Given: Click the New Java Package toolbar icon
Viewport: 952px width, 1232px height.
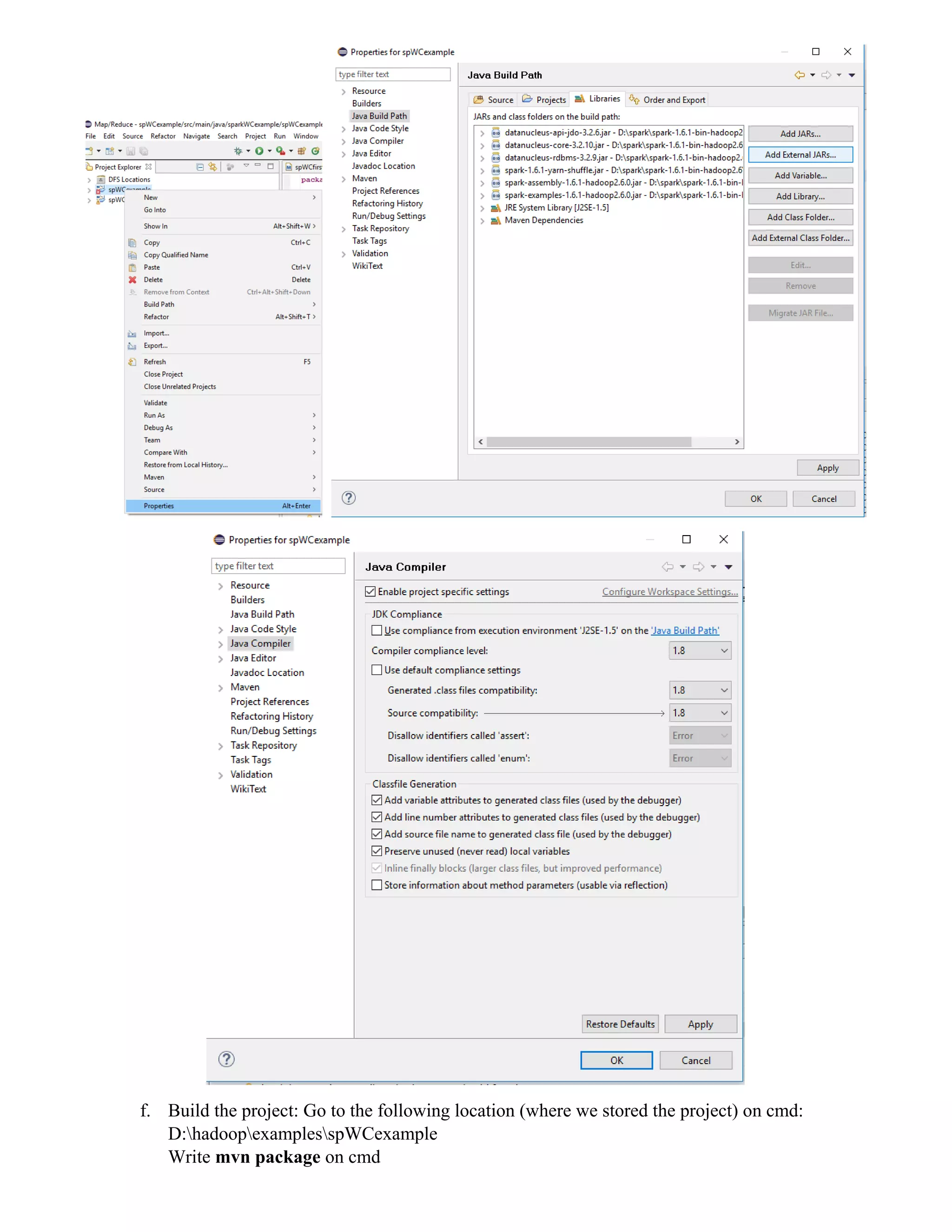Looking at the screenshot, I should (x=302, y=151).
